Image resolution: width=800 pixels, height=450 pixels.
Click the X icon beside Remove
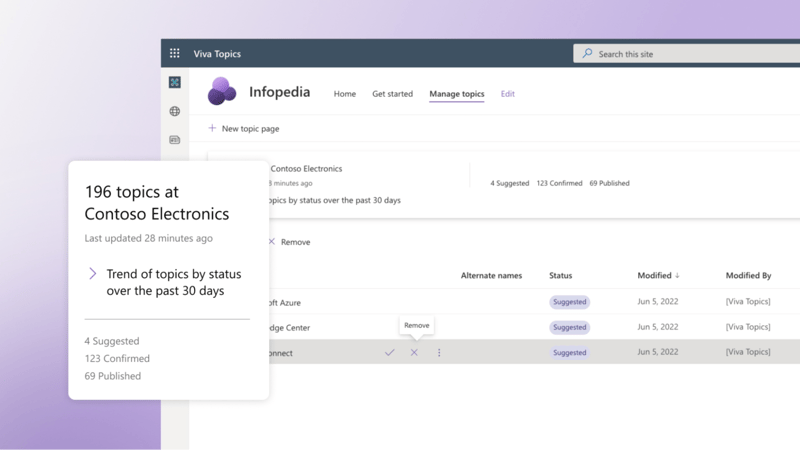pyautogui.click(x=272, y=241)
